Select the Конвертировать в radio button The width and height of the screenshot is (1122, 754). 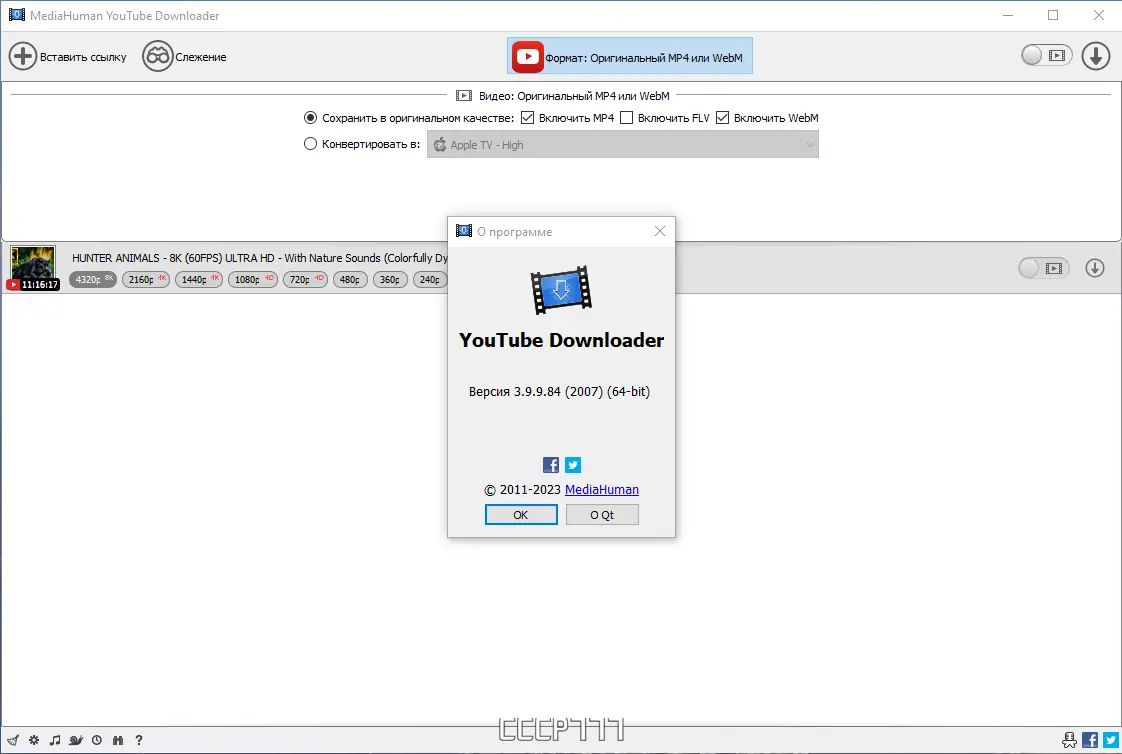(x=310, y=143)
